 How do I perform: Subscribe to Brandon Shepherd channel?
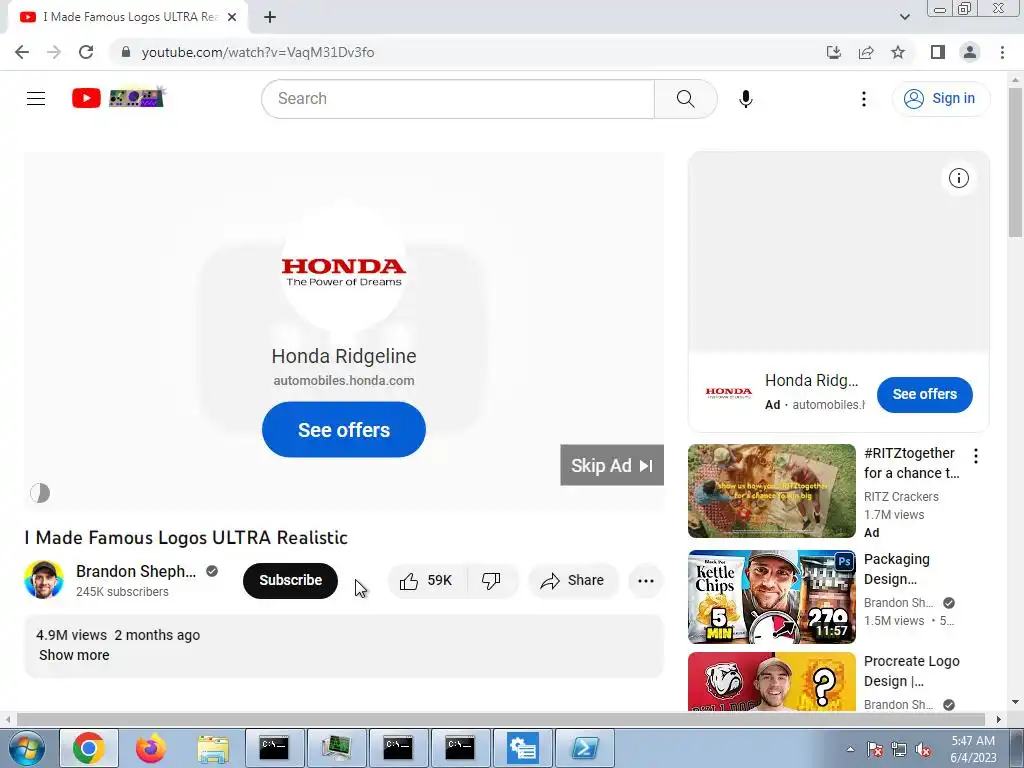tap(291, 581)
